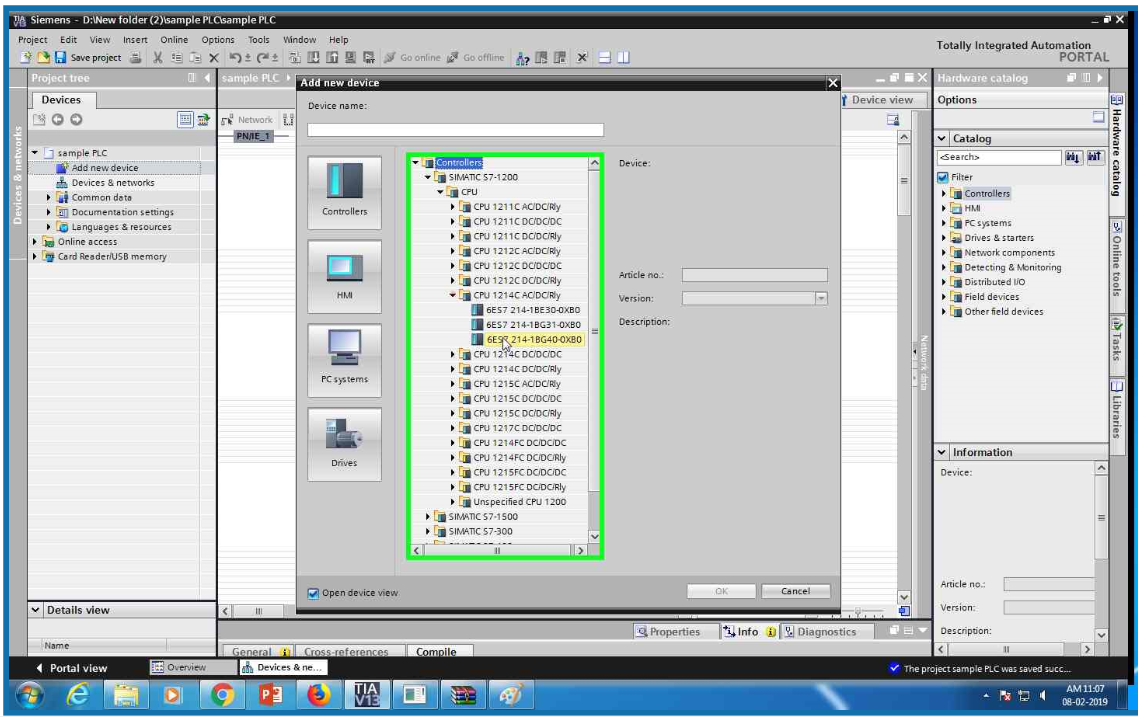The height and width of the screenshot is (717, 1138).
Task: Click the Cancel button in Add new device
Action: [x=795, y=591]
